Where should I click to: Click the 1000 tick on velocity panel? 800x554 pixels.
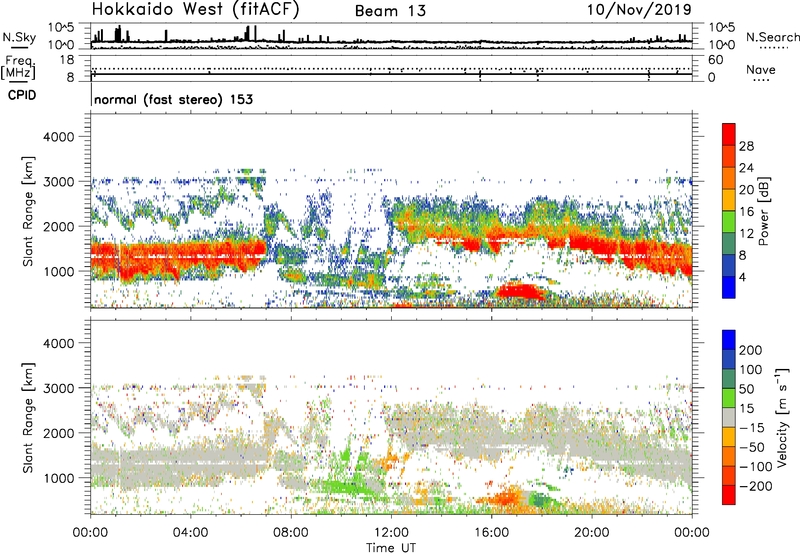tap(59, 478)
